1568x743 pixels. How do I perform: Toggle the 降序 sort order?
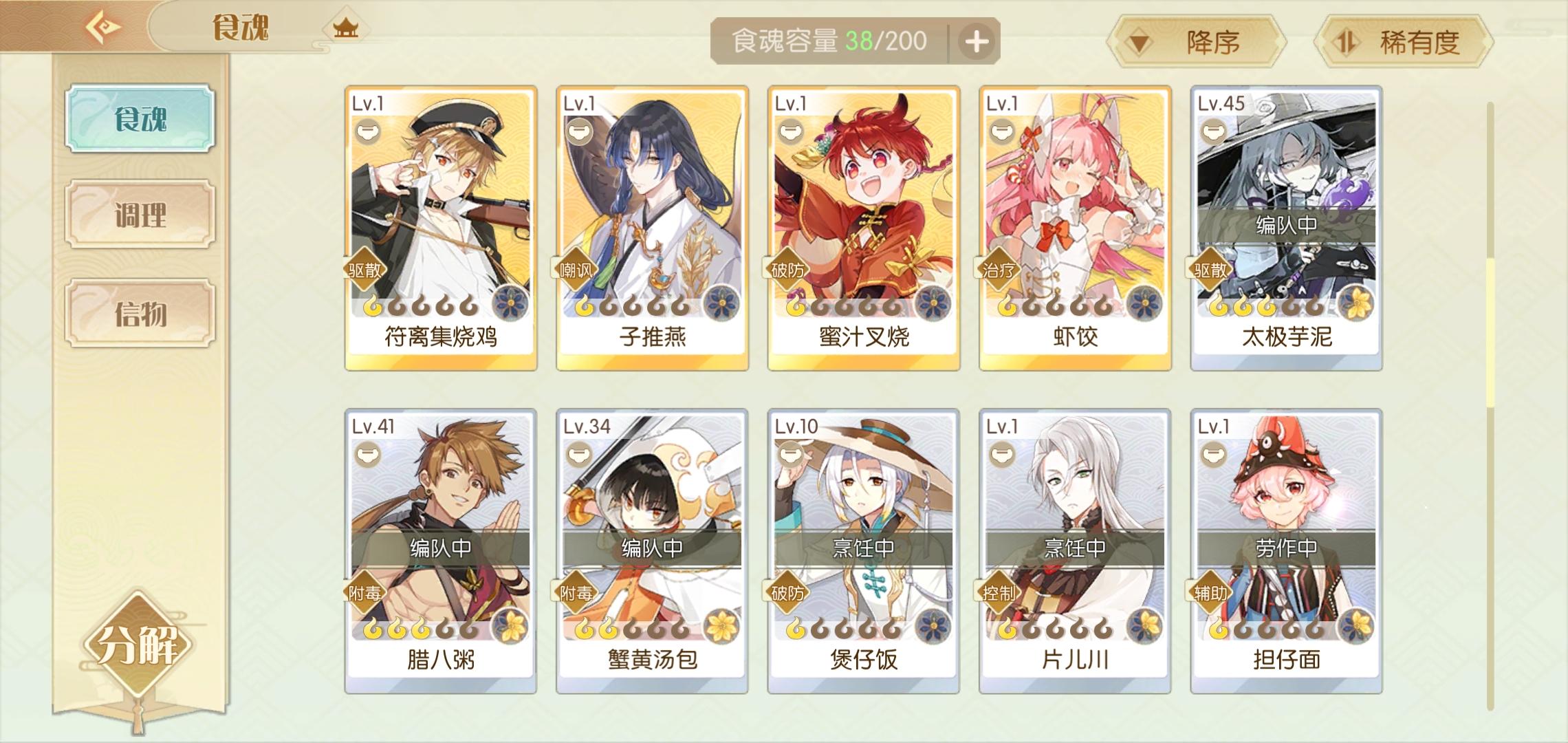(1195, 43)
